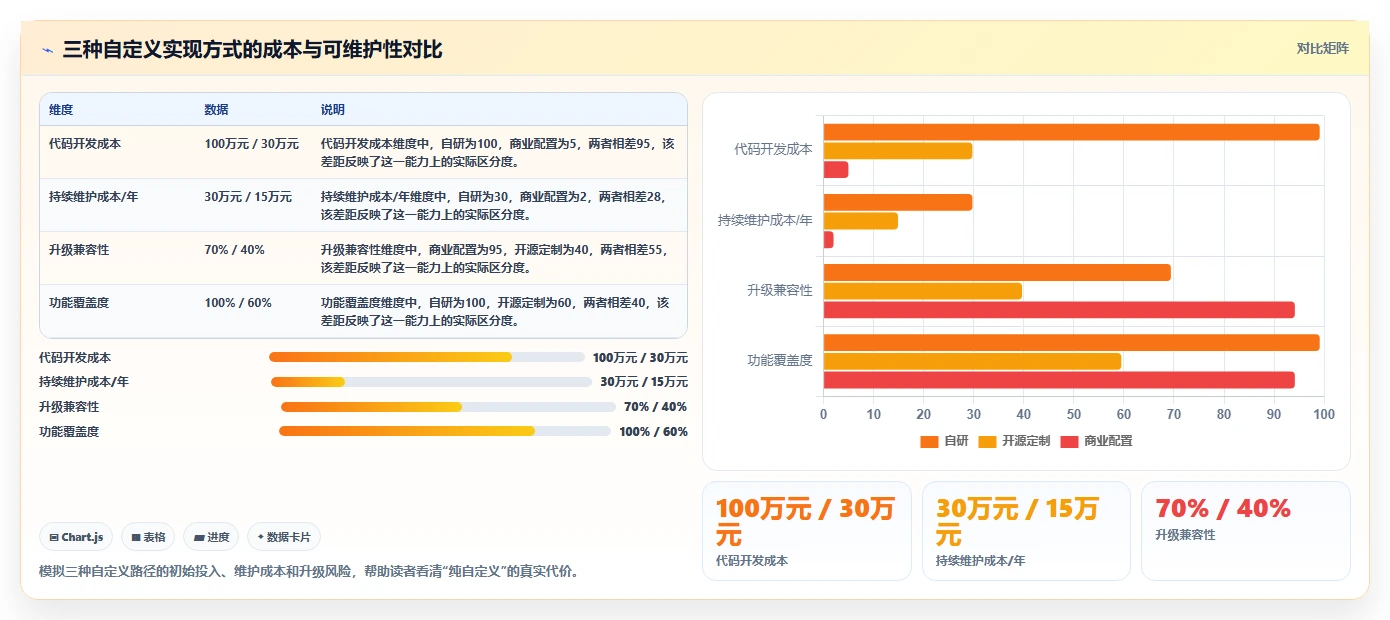Click the panel title about 成本与可维护性对比
The height and width of the screenshot is (620, 1390).
point(252,49)
